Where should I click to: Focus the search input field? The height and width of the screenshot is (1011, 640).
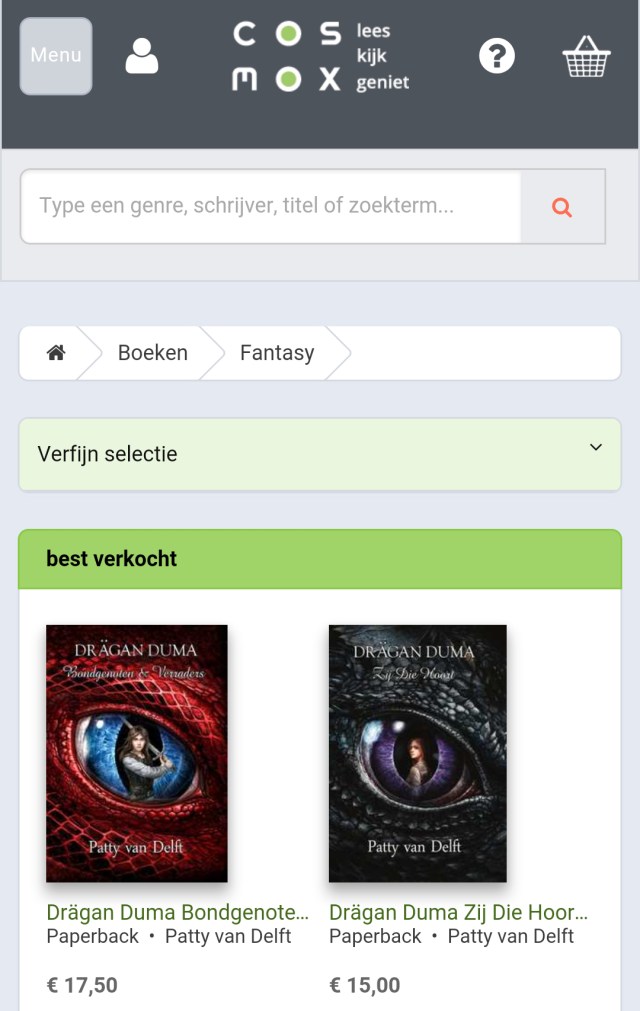[271, 206]
